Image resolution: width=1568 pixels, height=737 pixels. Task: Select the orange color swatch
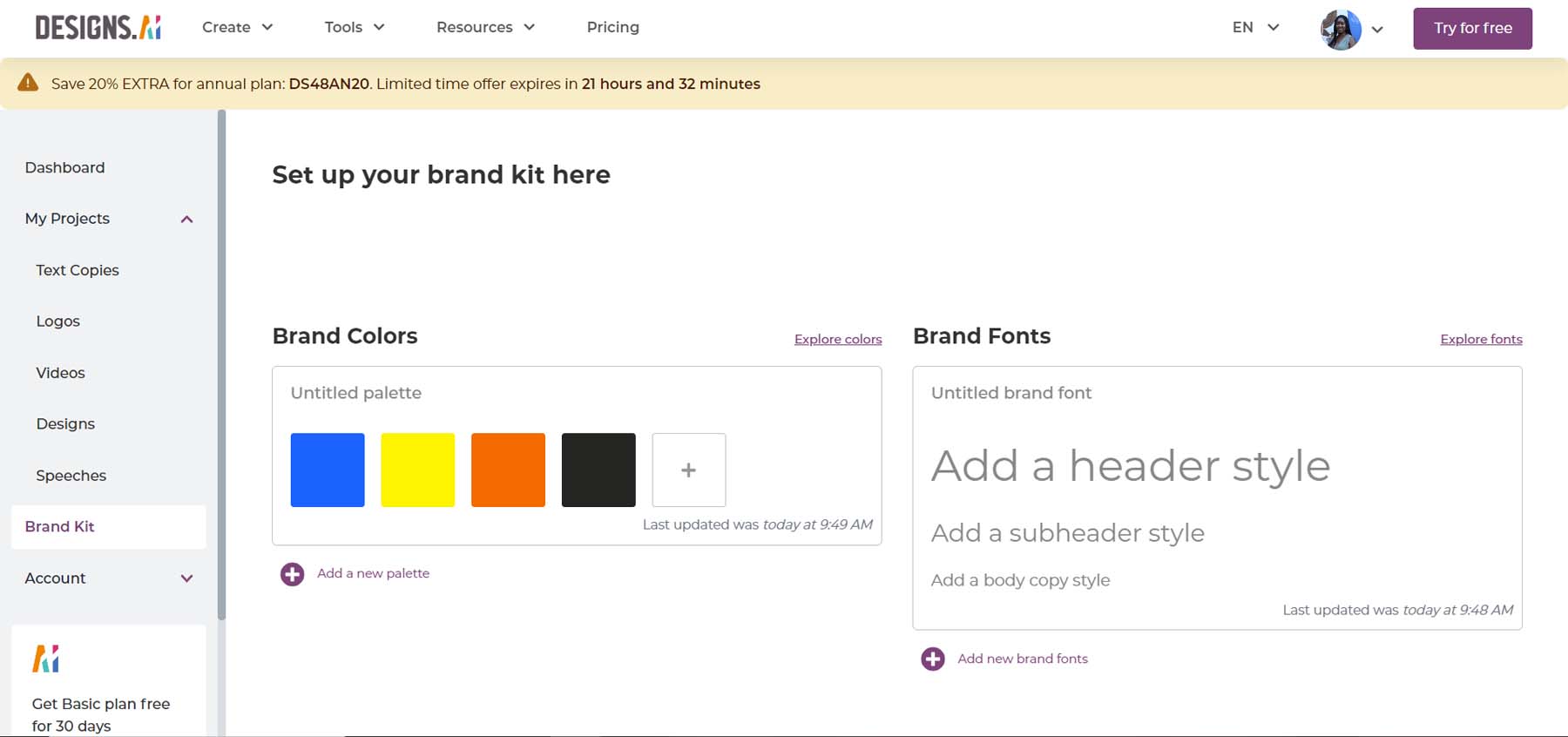(508, 470)
